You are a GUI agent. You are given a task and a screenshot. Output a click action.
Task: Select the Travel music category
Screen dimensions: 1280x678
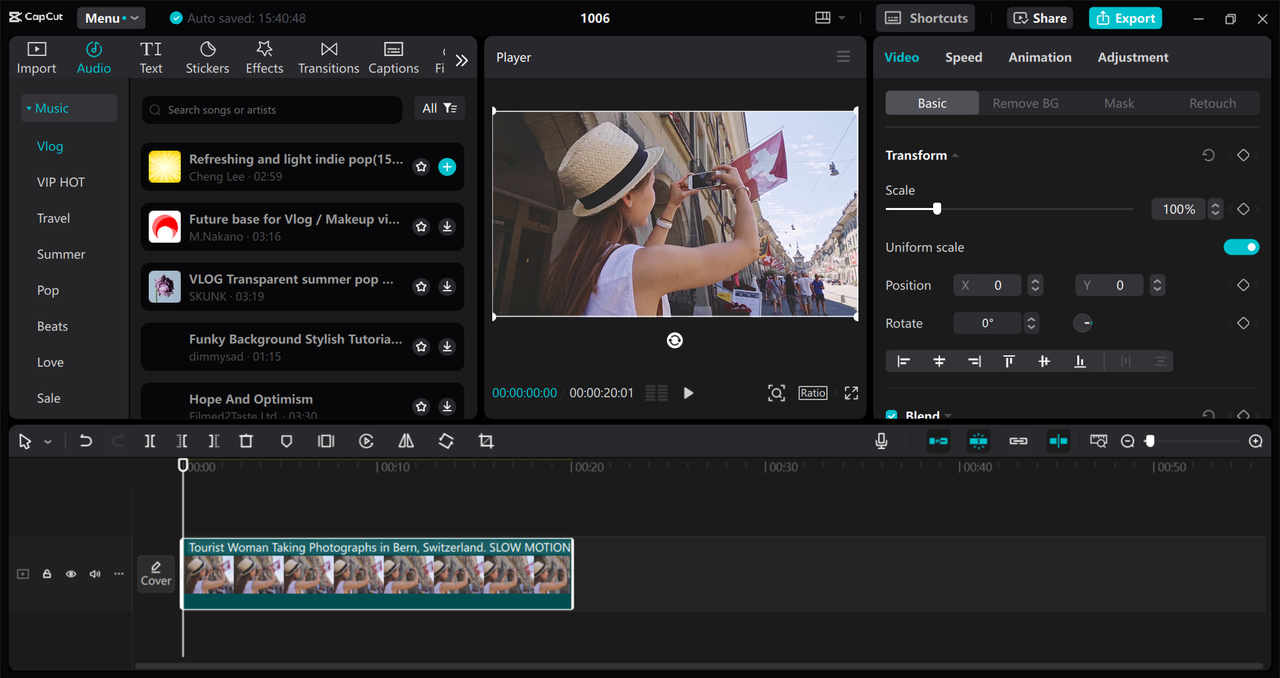(x=54, y=218)
